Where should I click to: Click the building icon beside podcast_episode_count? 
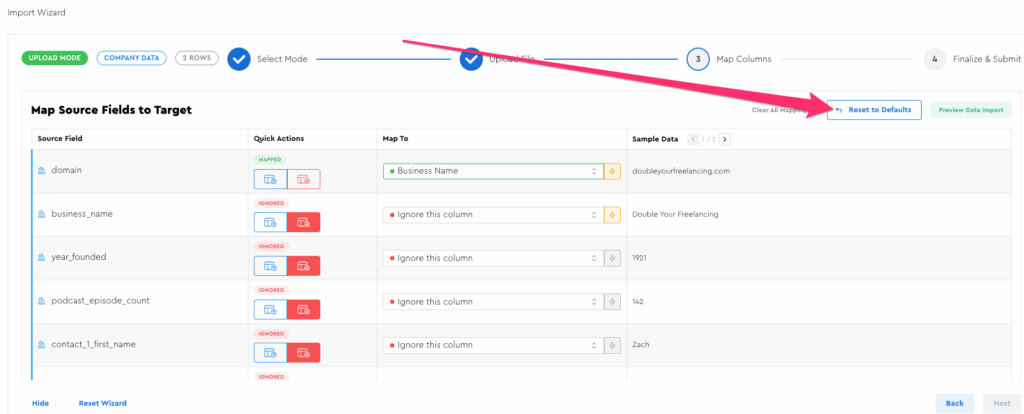(x=42, y=301)
